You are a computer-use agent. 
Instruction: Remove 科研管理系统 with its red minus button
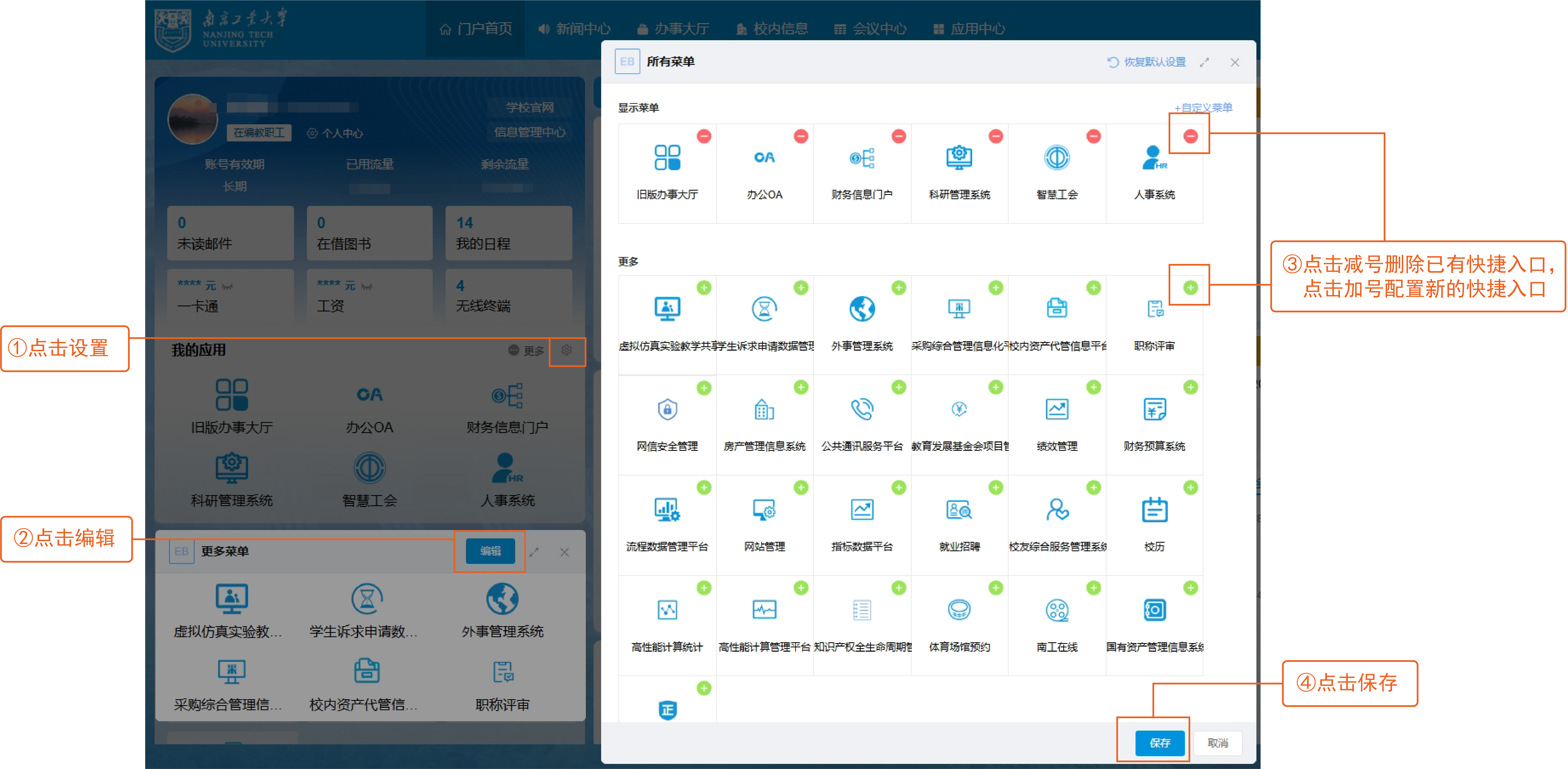coord(996,136)
